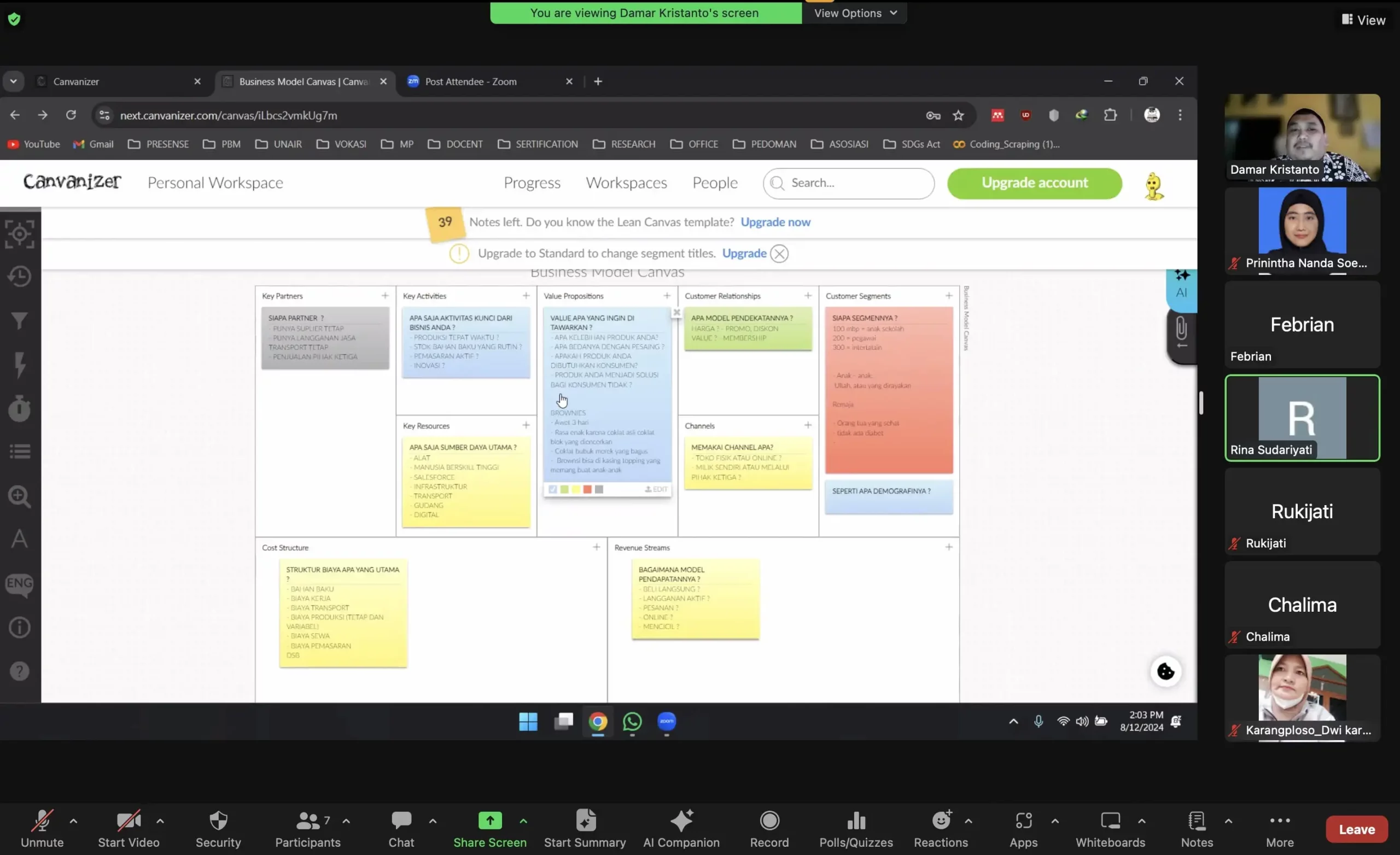Click the text size A icon in sidebar
Viewport: 1400px width, 855px height.
pyautogui.click(x=20, y=538)
